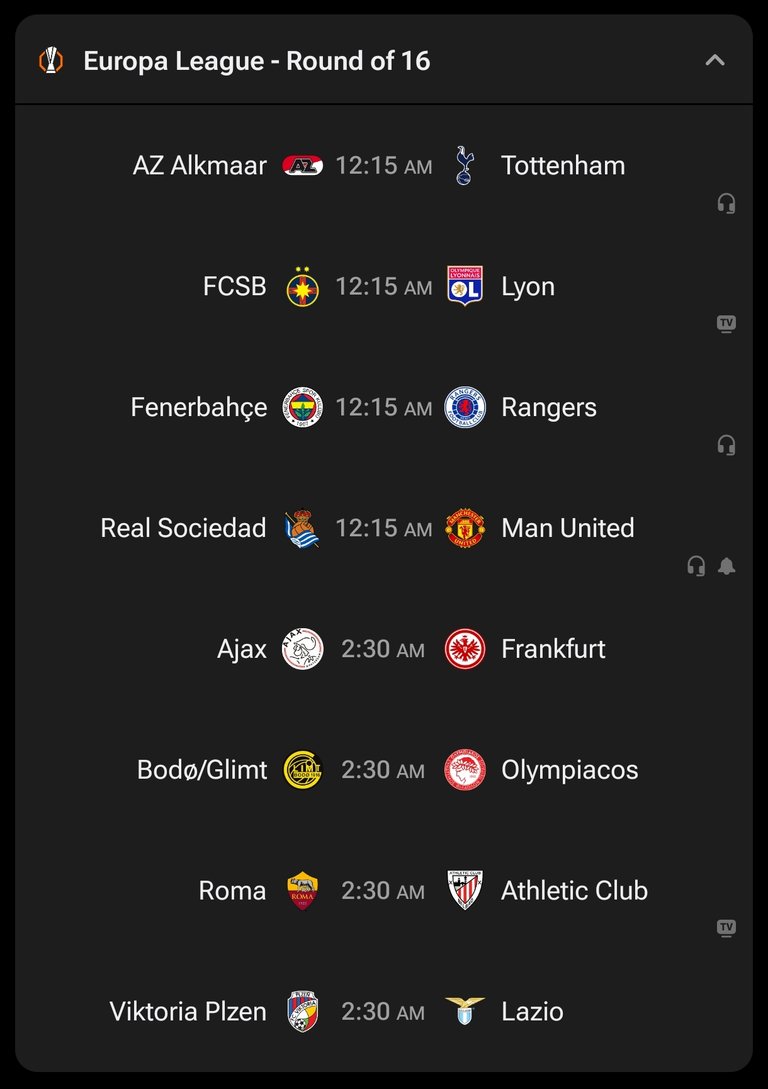Screen dimensions: 768x1089
Task: Tap headphones icon beside the Man United bell
Action: coord(696,566)
